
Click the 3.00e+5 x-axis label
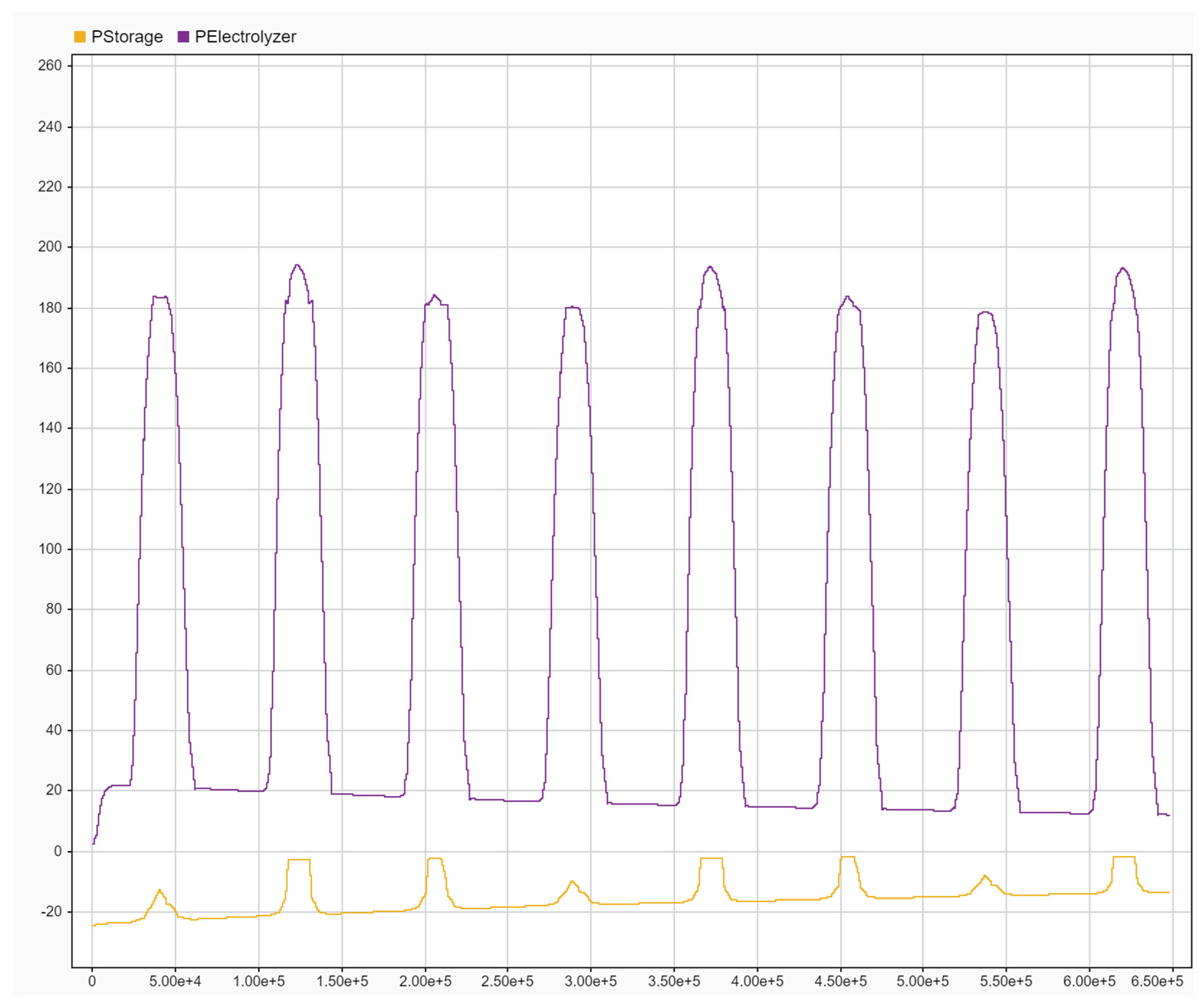591,981
